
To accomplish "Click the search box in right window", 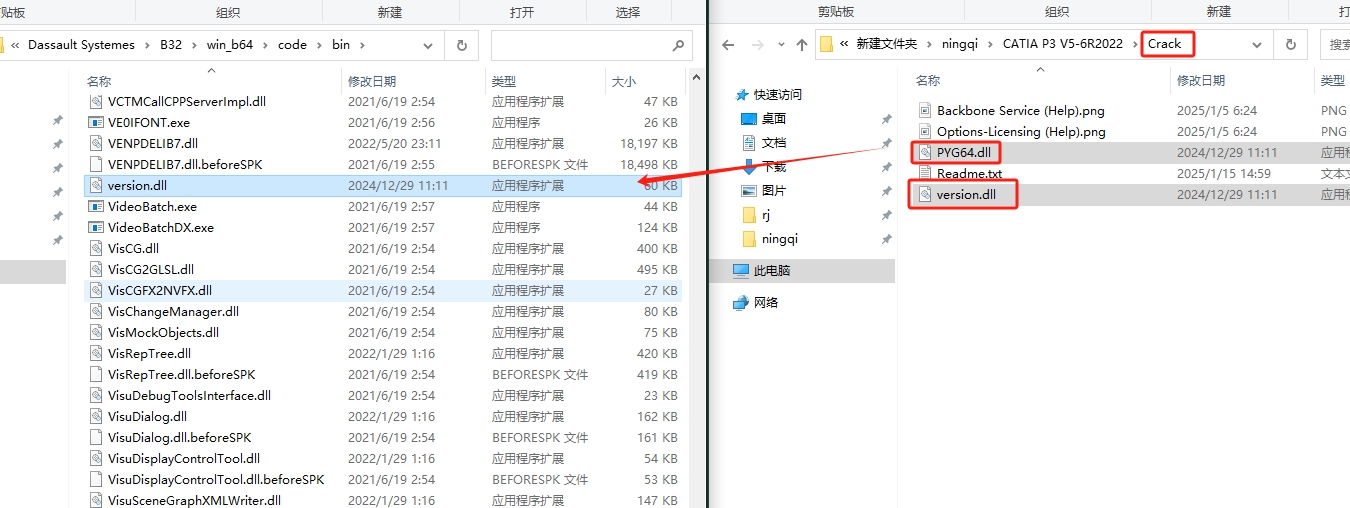I will [1335, 45].
